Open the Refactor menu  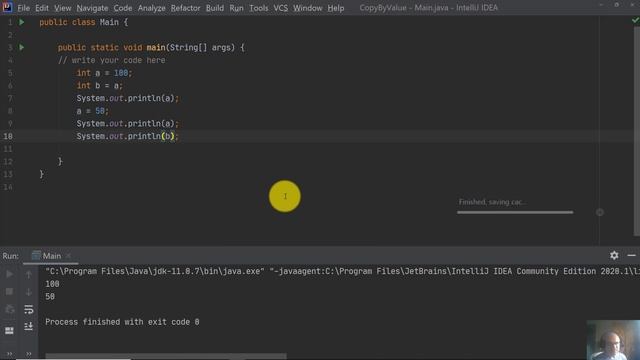pos(185,8)
